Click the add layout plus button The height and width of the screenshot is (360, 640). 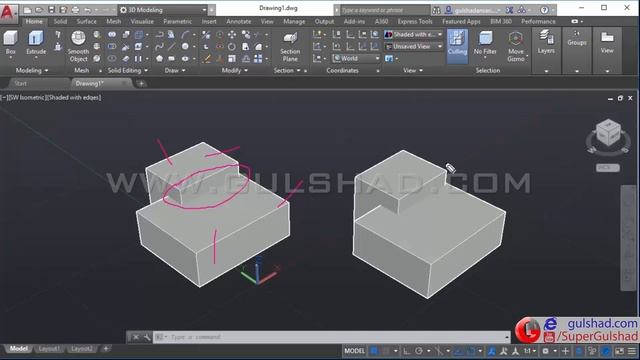[106, 349]
